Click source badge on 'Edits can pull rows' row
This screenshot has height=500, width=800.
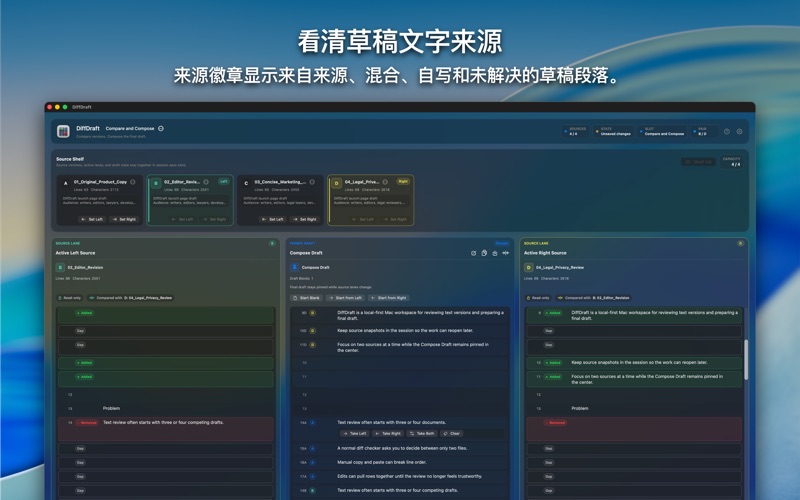(313, 477)
